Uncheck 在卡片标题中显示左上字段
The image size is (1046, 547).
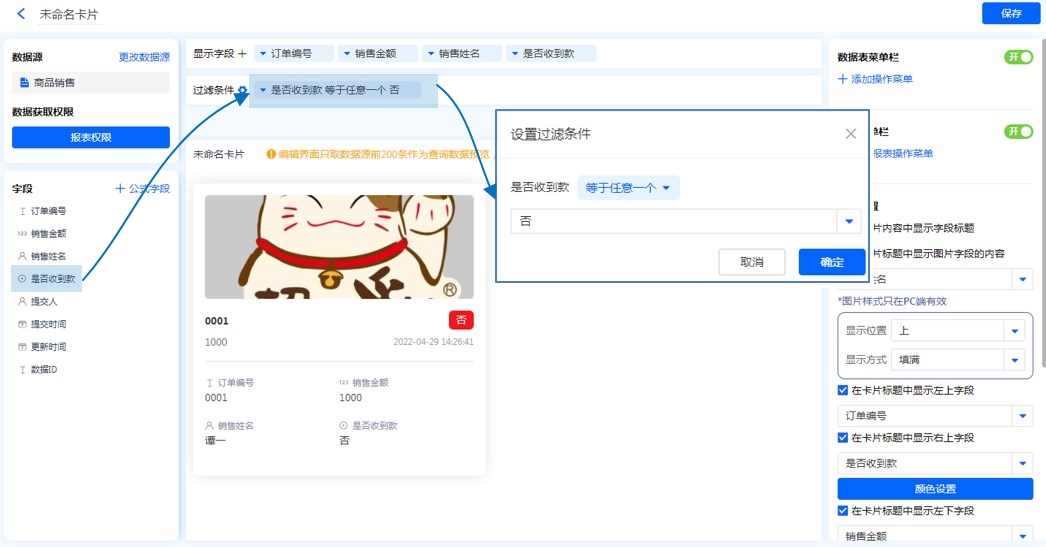tap(843, 391)
